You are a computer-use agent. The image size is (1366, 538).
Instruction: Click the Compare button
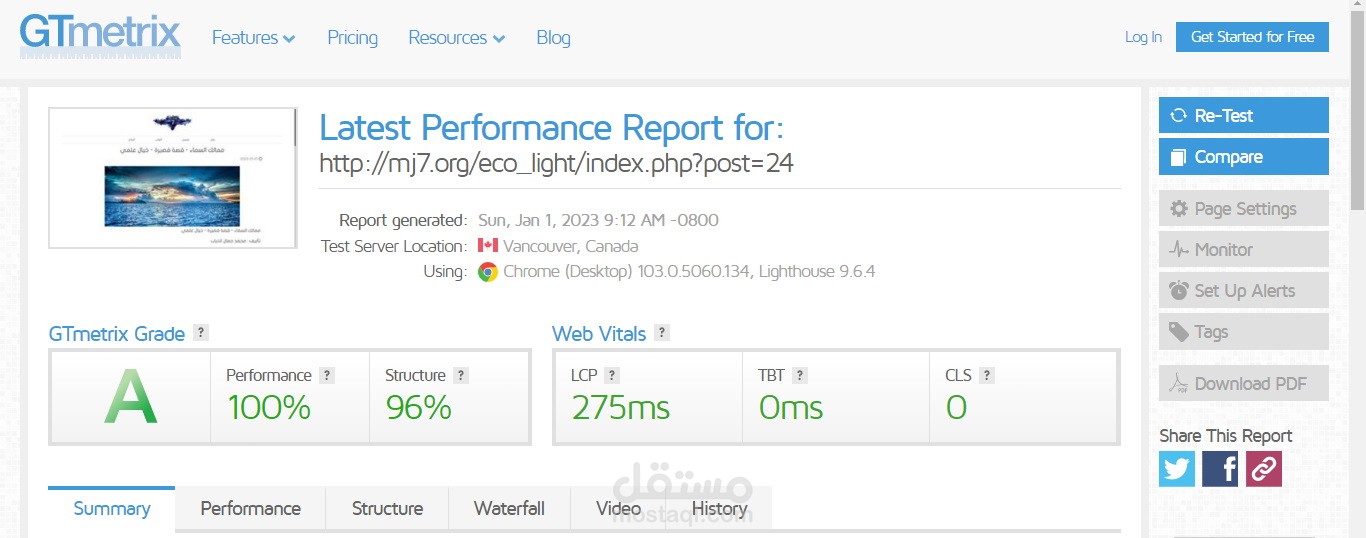tap(1243, 157)
